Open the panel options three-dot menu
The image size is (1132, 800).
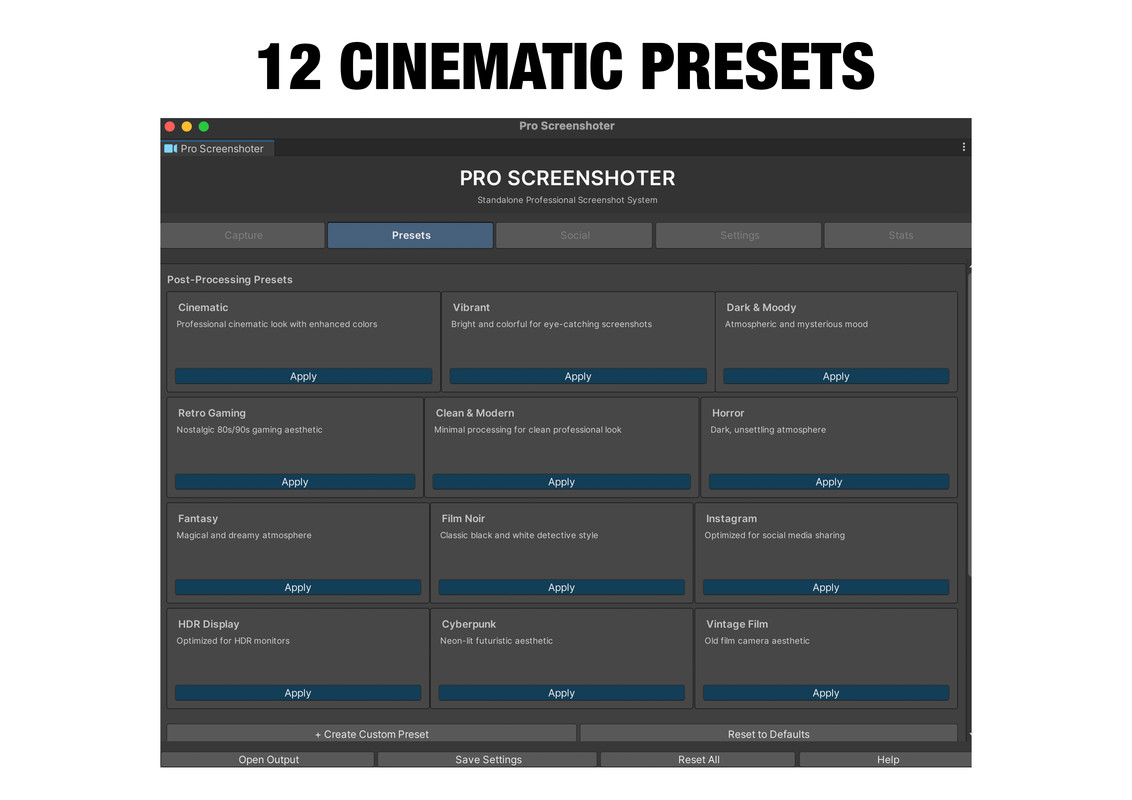(963, 147)
